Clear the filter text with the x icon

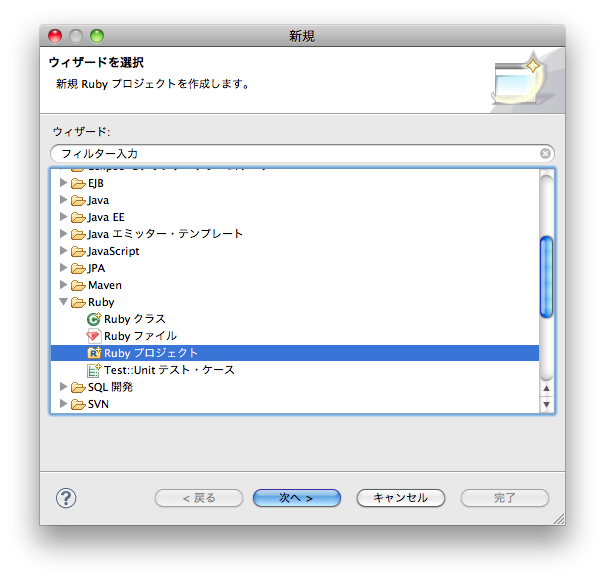pyautogui.click(x=545, y=154)
